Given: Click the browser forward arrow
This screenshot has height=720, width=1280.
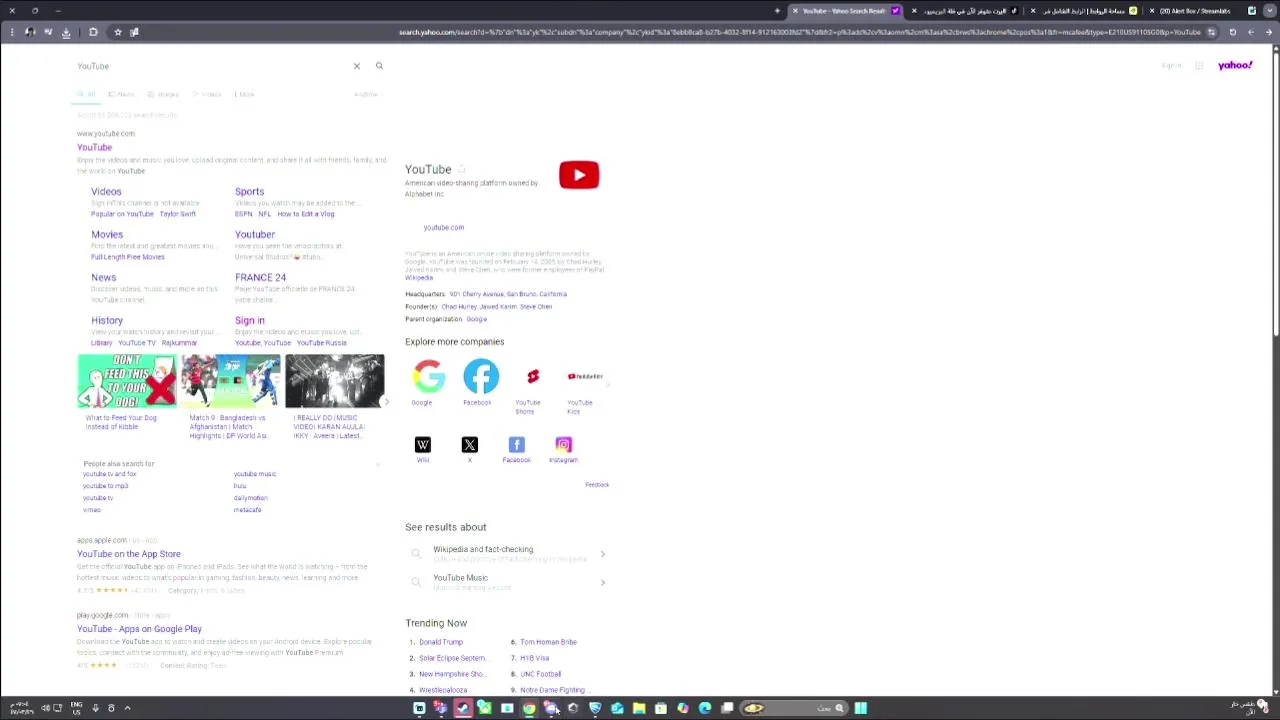Looking at the screenshot, I should (1250, 32).
